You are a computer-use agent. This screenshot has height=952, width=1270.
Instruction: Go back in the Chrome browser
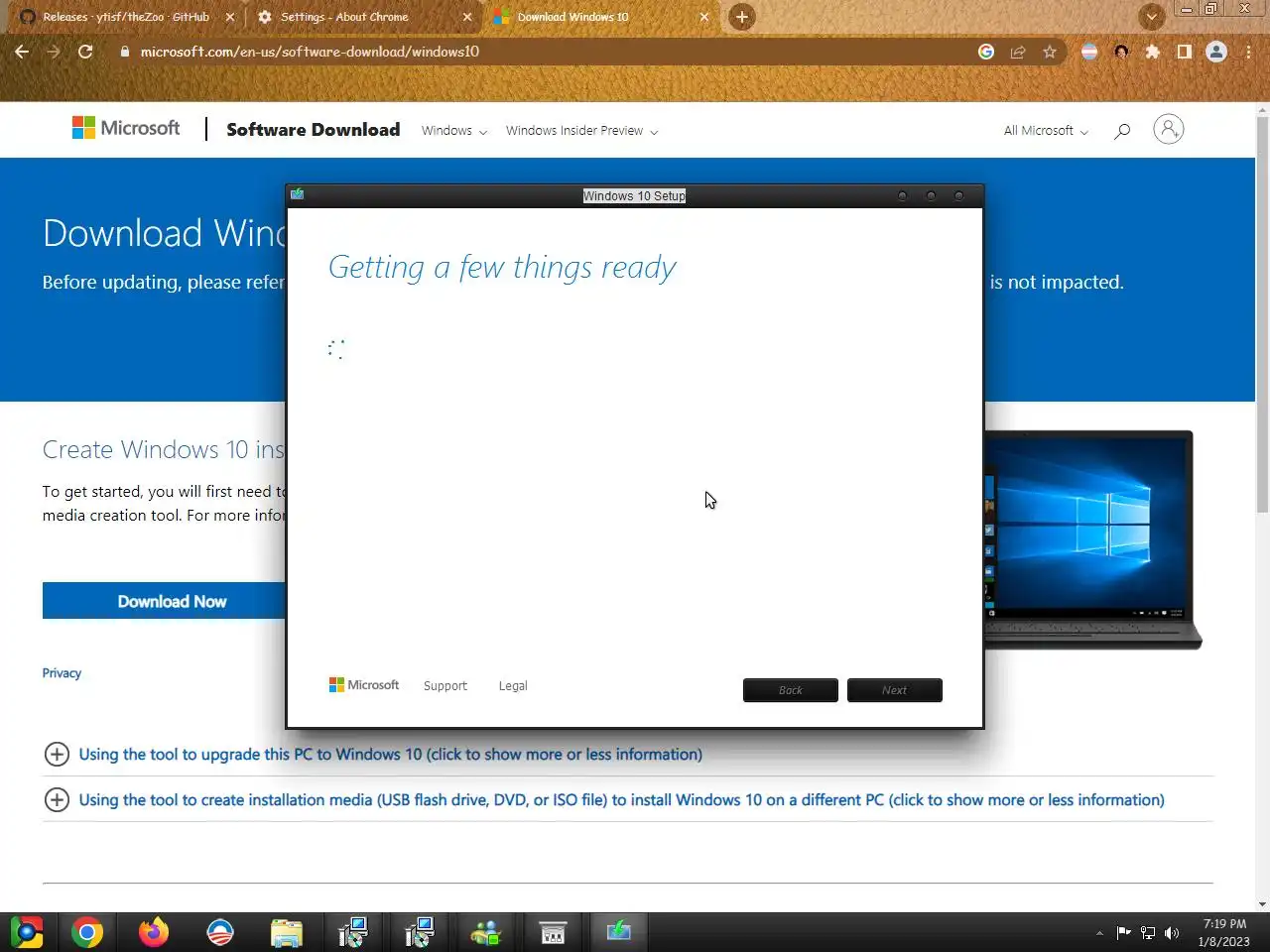tap(22, 52)
